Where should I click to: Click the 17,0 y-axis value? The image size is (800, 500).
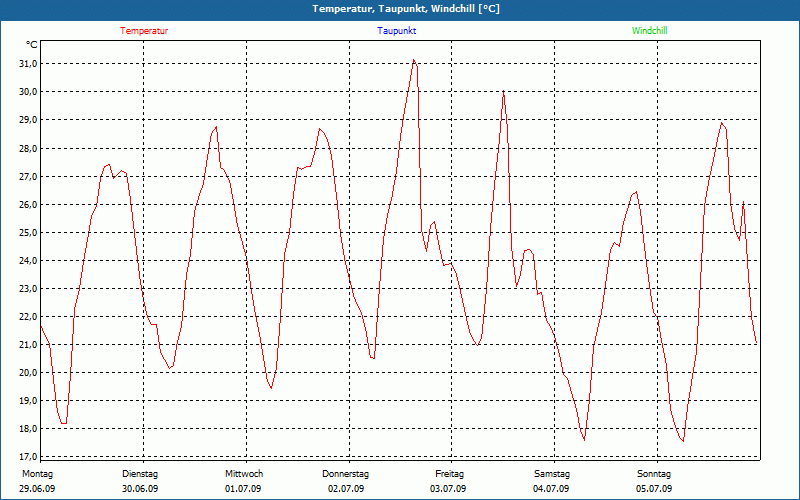click(27, 457)
